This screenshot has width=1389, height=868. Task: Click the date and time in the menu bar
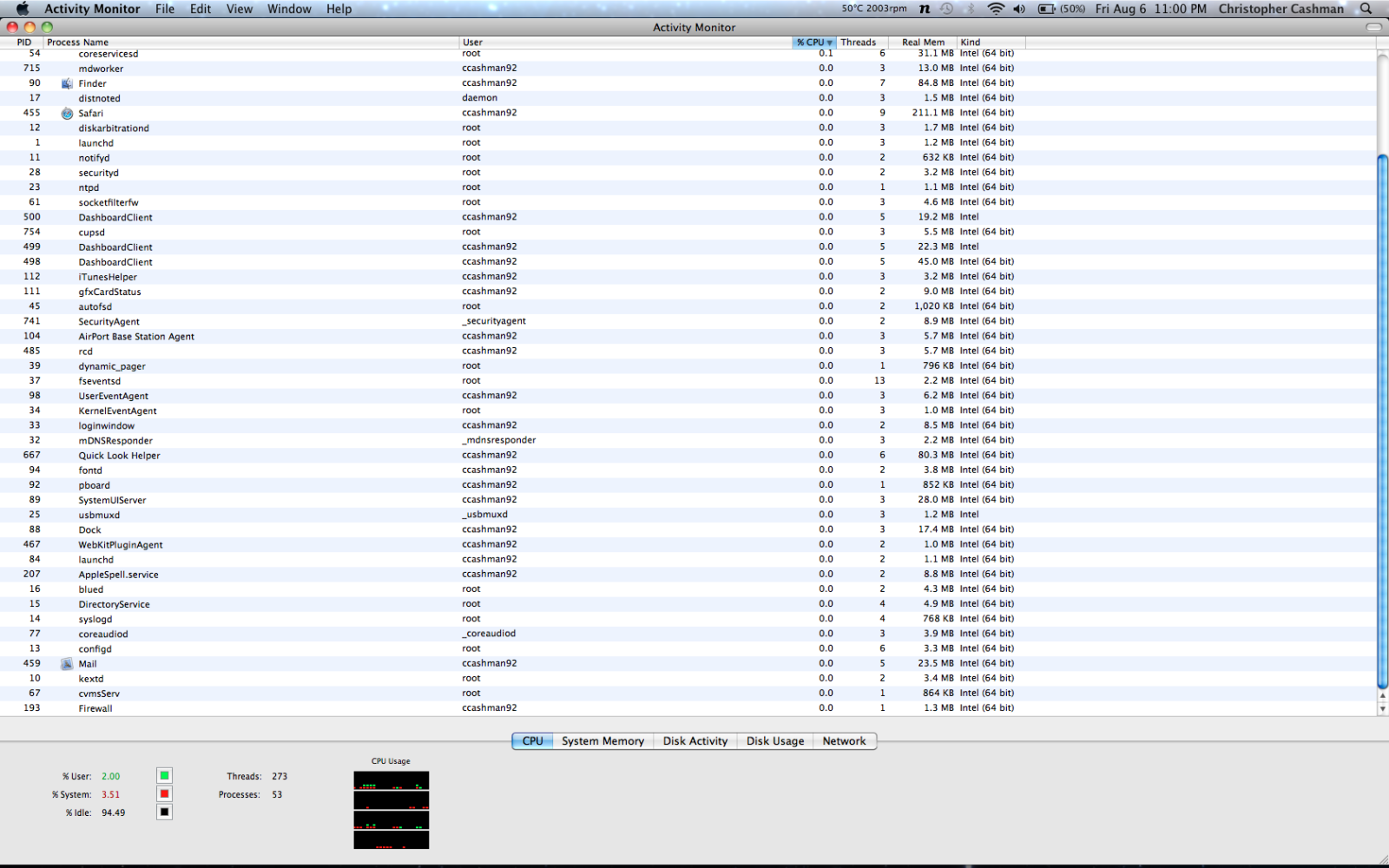tap(1150, 9)
